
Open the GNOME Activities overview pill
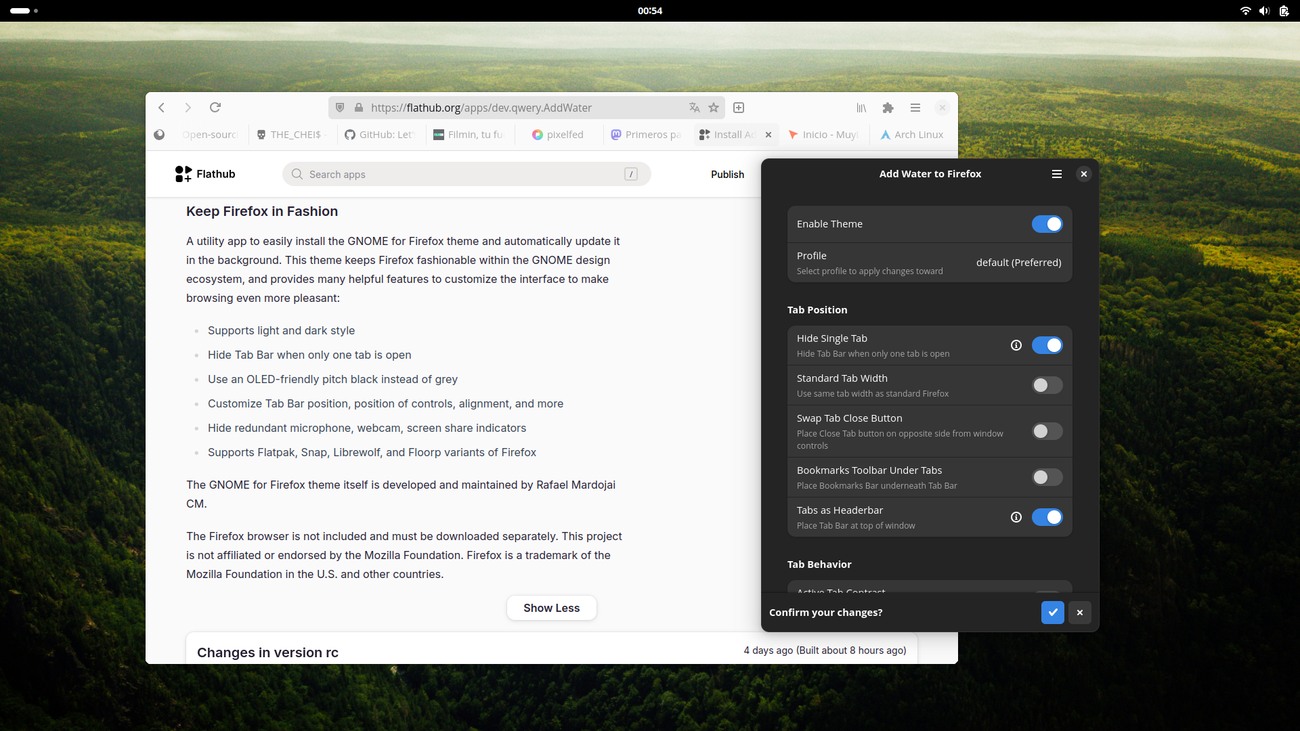24,11
